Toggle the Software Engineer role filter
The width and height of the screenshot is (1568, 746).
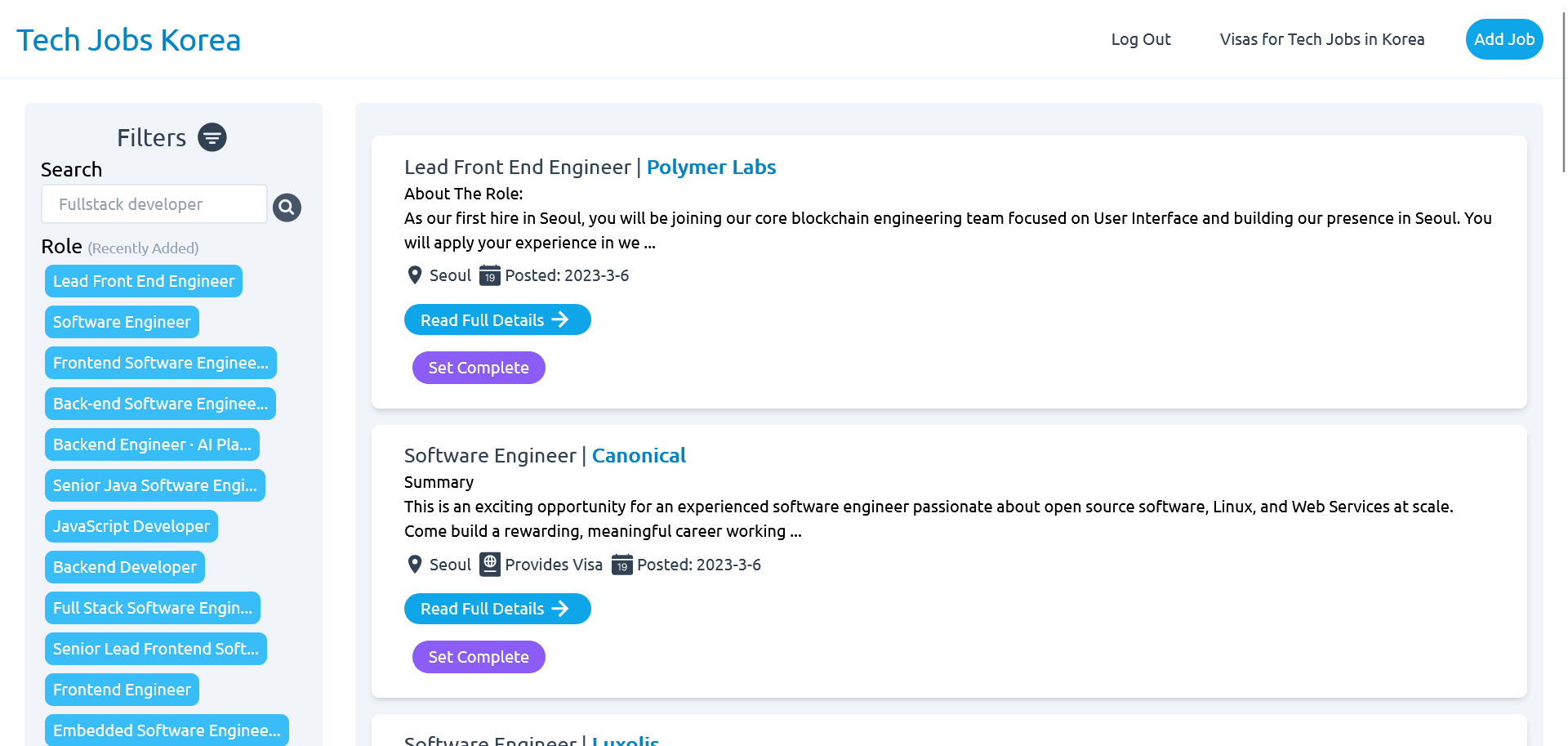pos(121,322)
